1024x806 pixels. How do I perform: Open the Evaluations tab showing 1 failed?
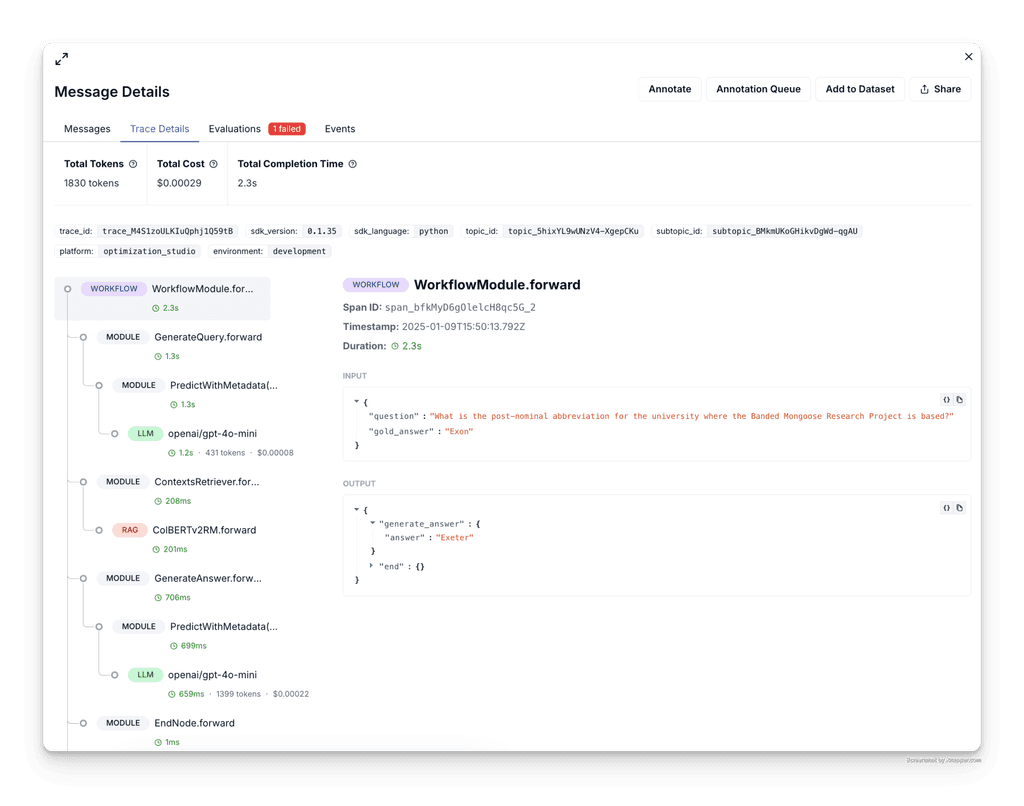[234, 128]
